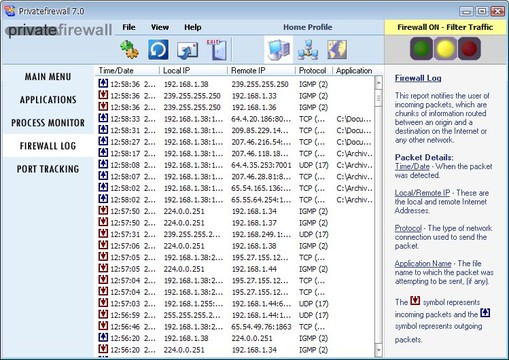Open the Help menu

click(x=193, y=27)
